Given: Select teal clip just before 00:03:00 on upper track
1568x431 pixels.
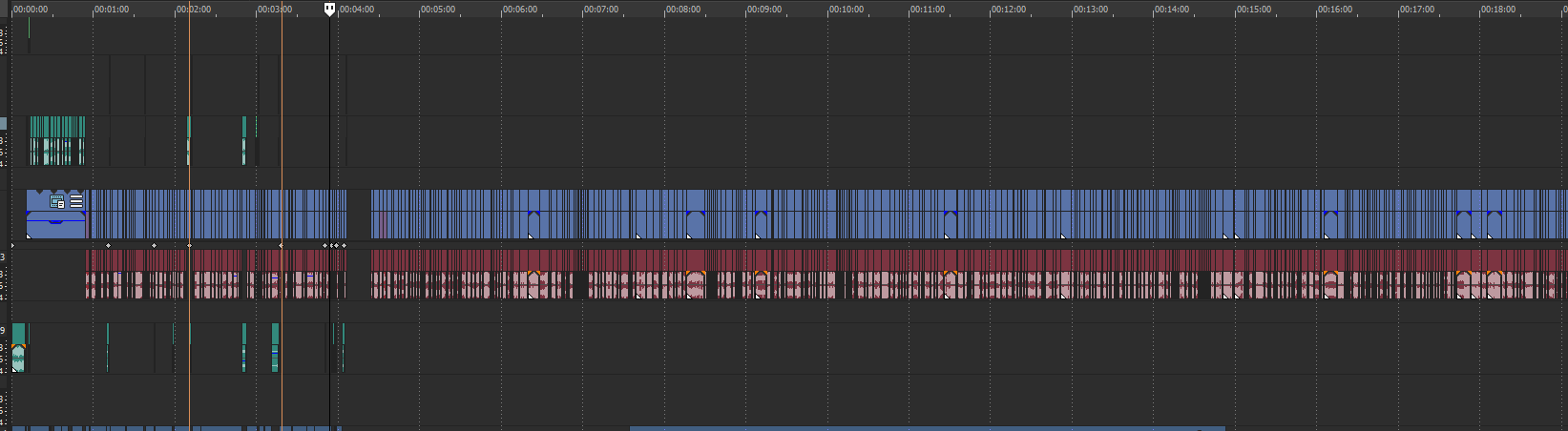Looking at the screenshot, I should (x=244, y=139).
